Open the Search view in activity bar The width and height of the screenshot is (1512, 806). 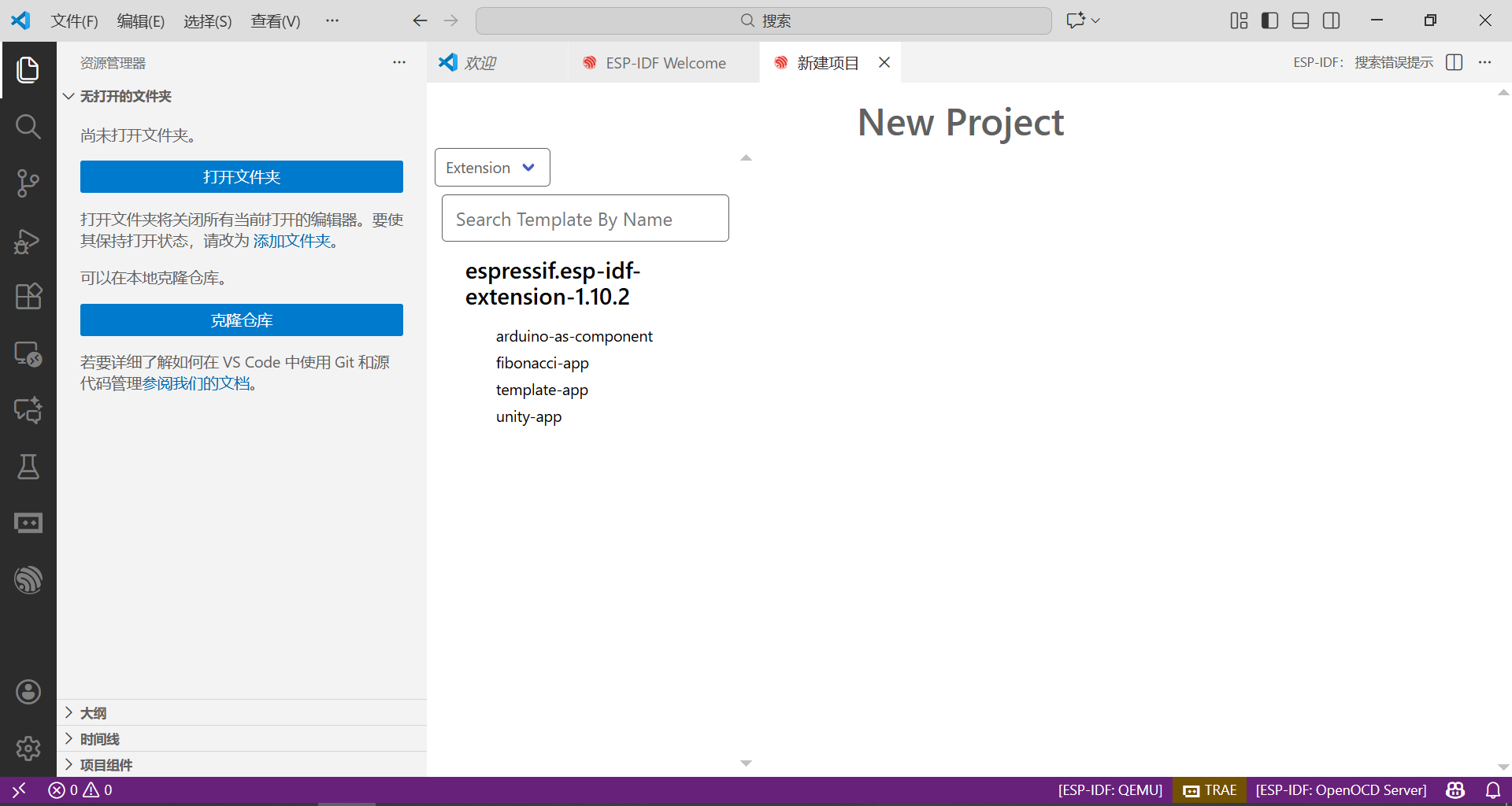coord(28,127)
